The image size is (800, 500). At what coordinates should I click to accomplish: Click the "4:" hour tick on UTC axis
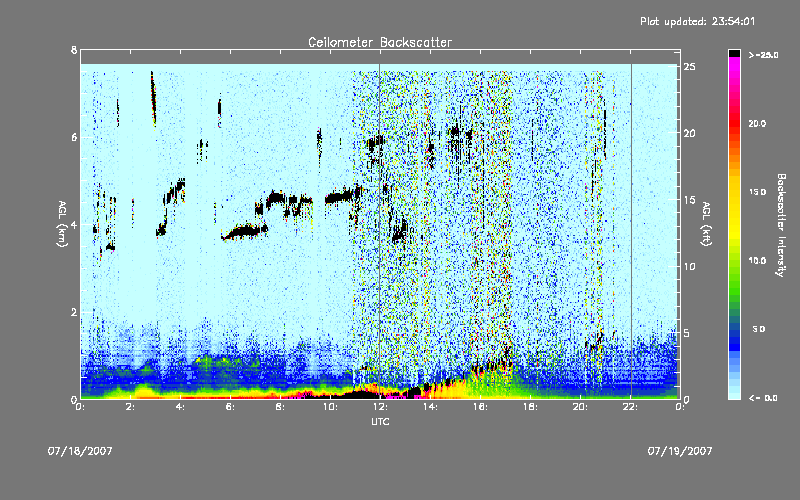[181, 407]
